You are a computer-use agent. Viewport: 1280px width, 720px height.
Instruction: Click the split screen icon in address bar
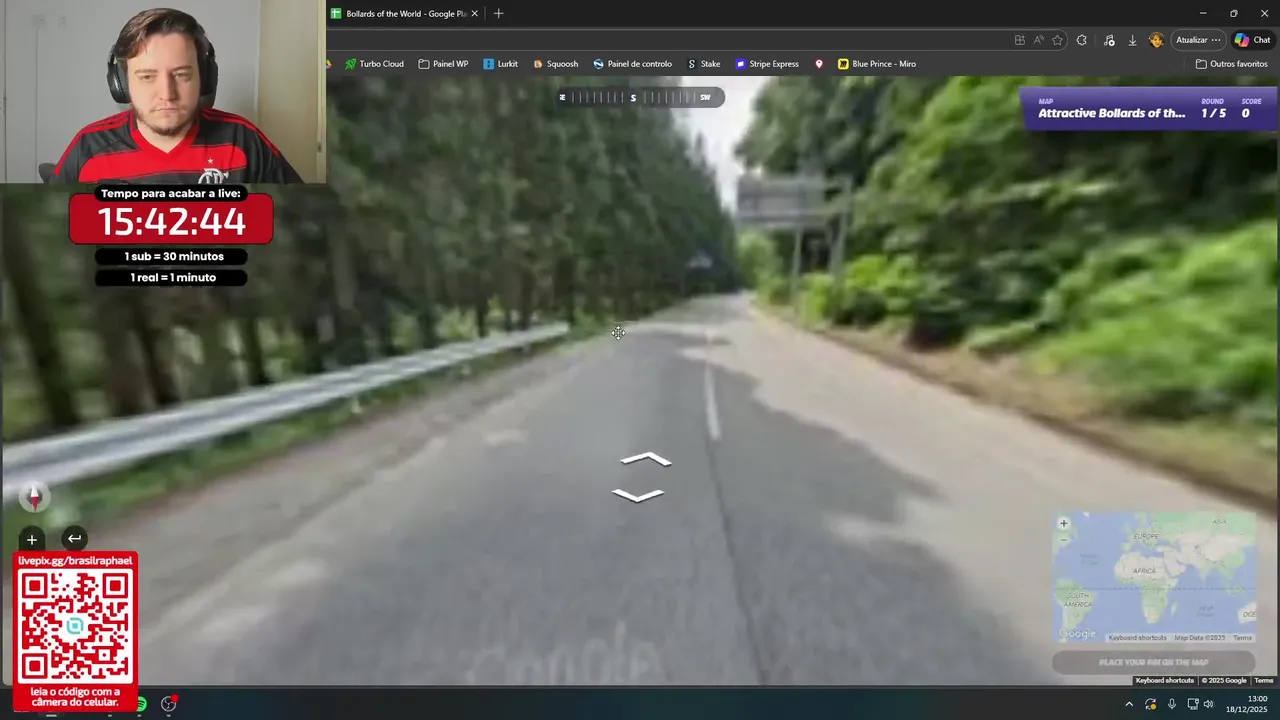click(1019, 40)
